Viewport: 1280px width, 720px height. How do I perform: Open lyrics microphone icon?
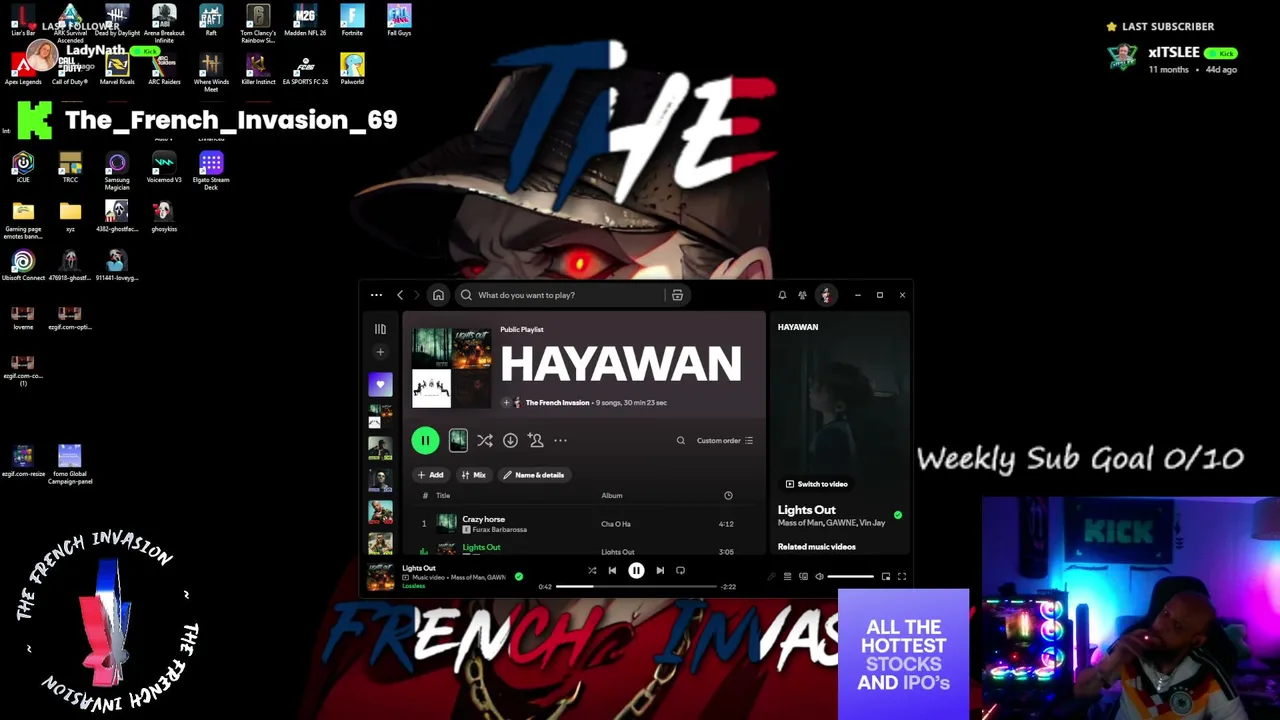(771, 577)
